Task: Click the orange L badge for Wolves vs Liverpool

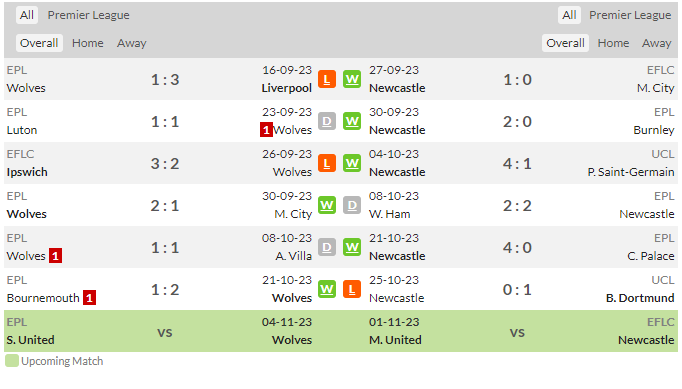Action: pos(327,79)
